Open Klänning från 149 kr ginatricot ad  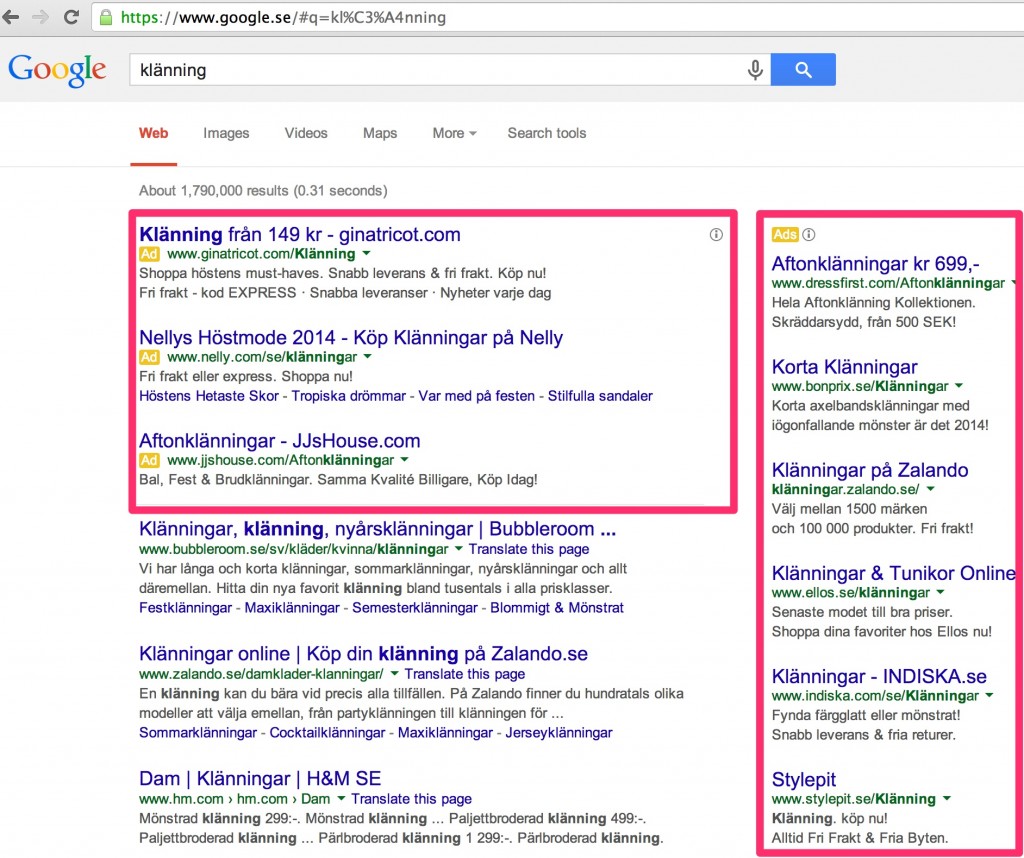300,234
